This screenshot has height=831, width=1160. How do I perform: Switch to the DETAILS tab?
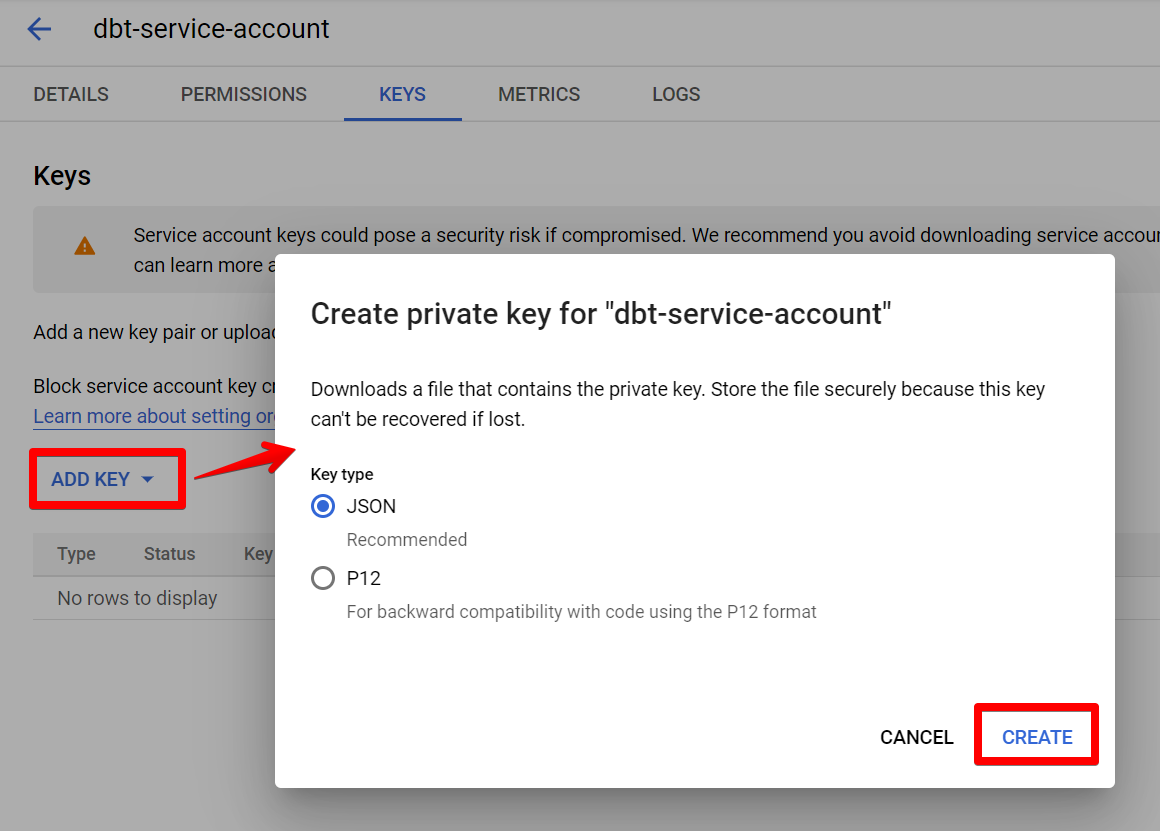point(71,95)
